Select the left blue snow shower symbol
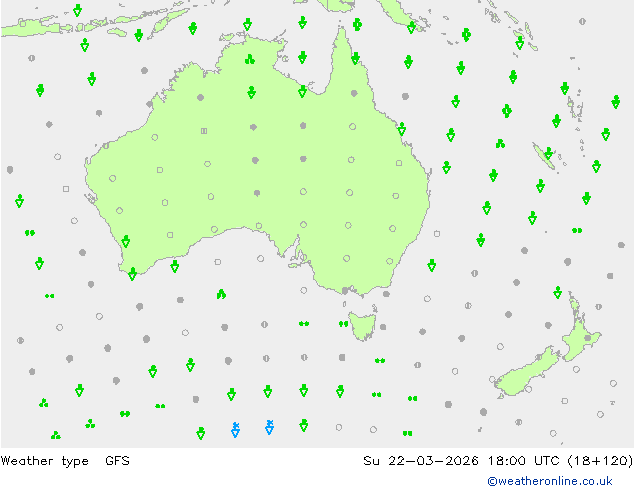 [x=235, y=430]
